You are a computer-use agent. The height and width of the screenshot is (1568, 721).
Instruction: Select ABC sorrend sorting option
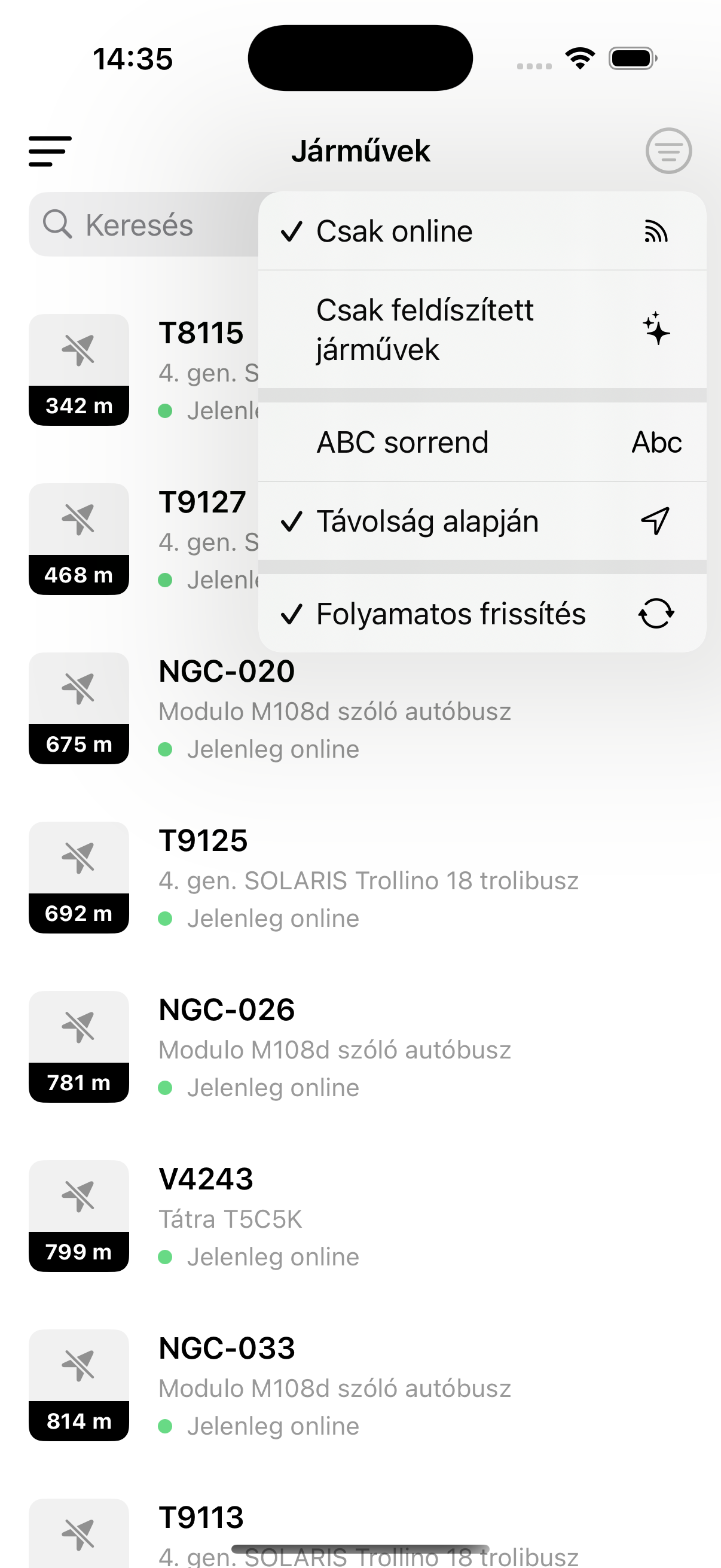click(402, 443)
